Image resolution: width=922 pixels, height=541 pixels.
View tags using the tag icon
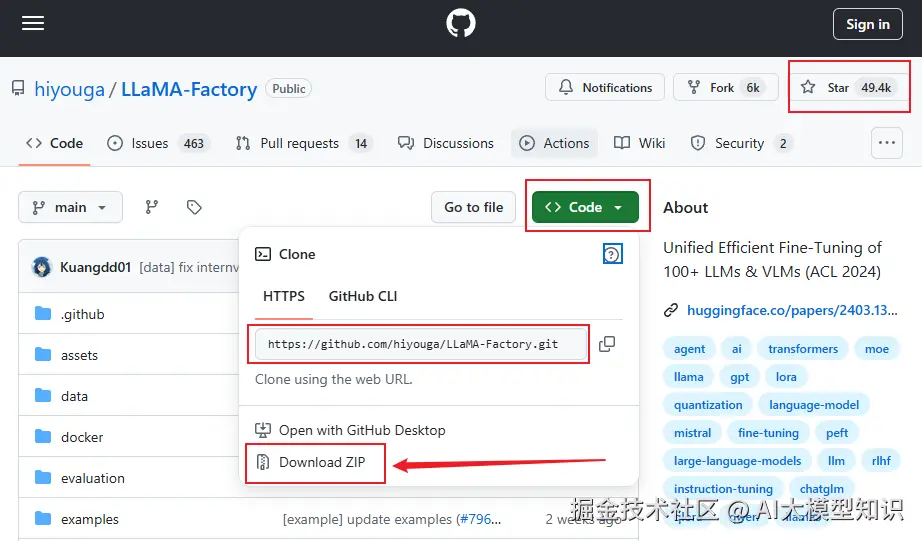coord(194,207)
